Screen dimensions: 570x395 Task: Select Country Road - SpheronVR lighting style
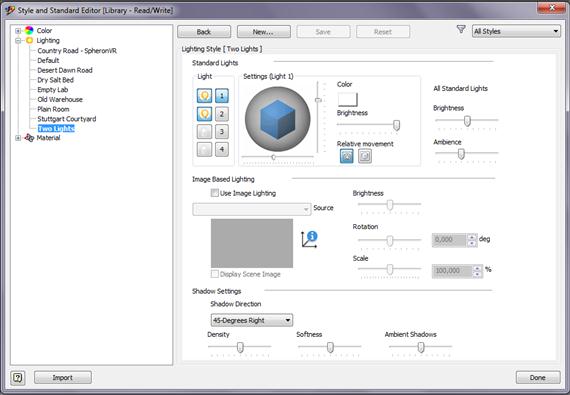[77, 51]
